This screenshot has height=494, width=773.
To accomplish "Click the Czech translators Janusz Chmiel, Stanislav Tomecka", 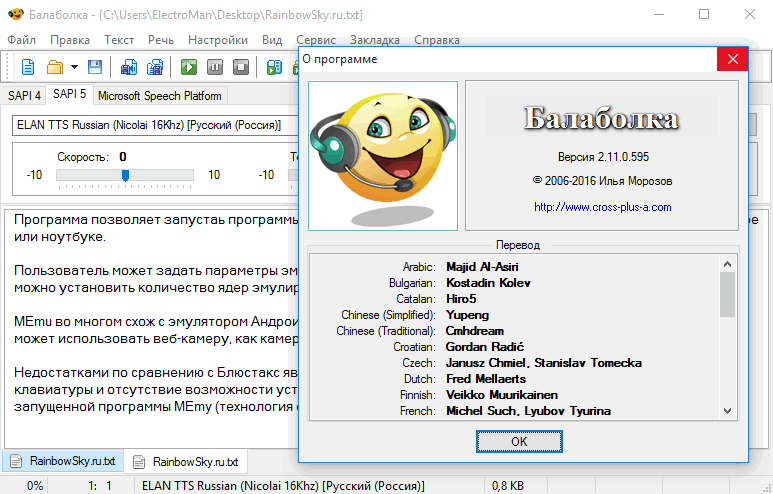I will [x=544, y=363].
